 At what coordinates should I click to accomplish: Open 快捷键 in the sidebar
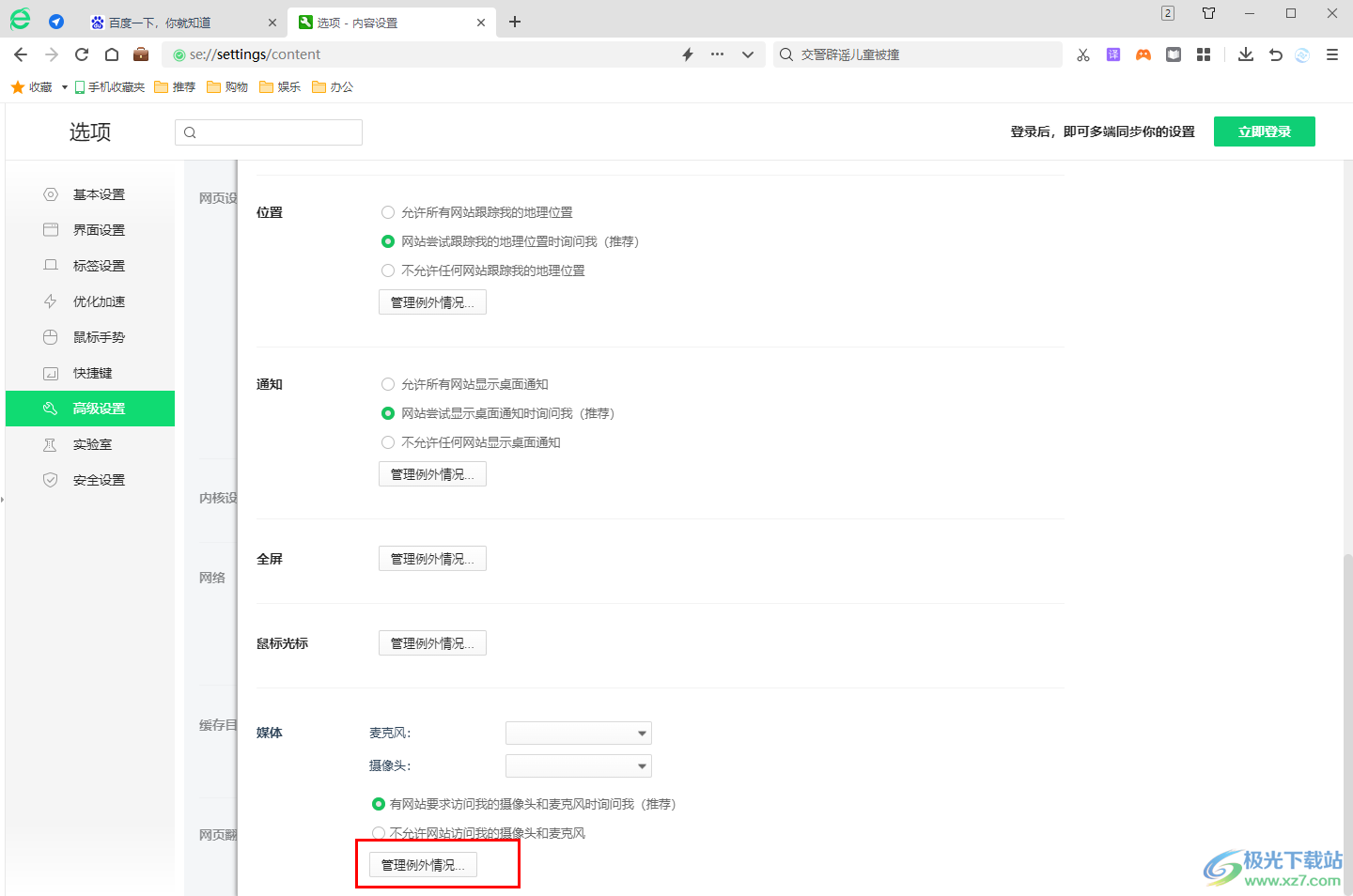90,373
